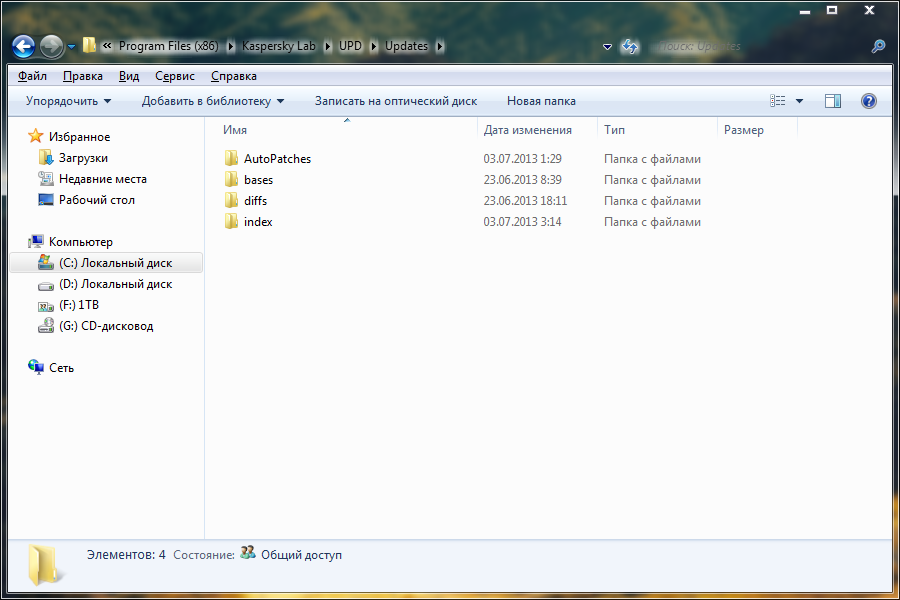Open the view options dropdown arrow
The height and width of the screenshot is (600, 900).
tap(800, 102)
